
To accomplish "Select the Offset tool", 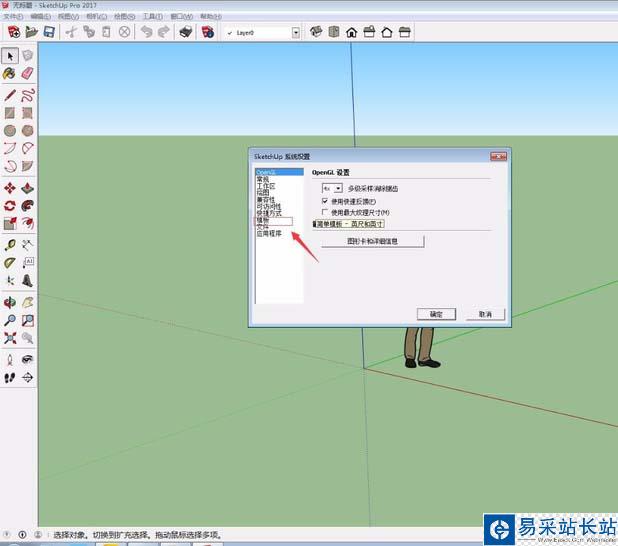I will [27, 223].
